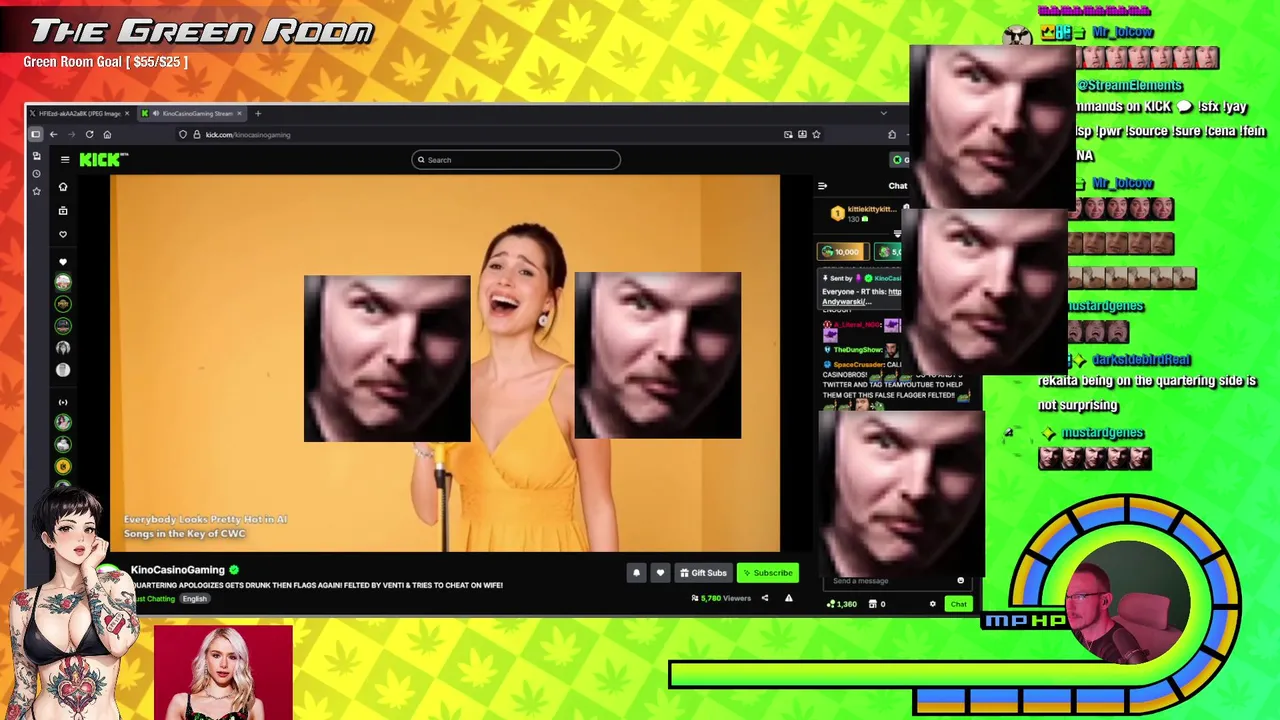Open kittiekittykitt leaderboard entry
The height and width of the screenshot is (720, 1280).
pos(866,213)
